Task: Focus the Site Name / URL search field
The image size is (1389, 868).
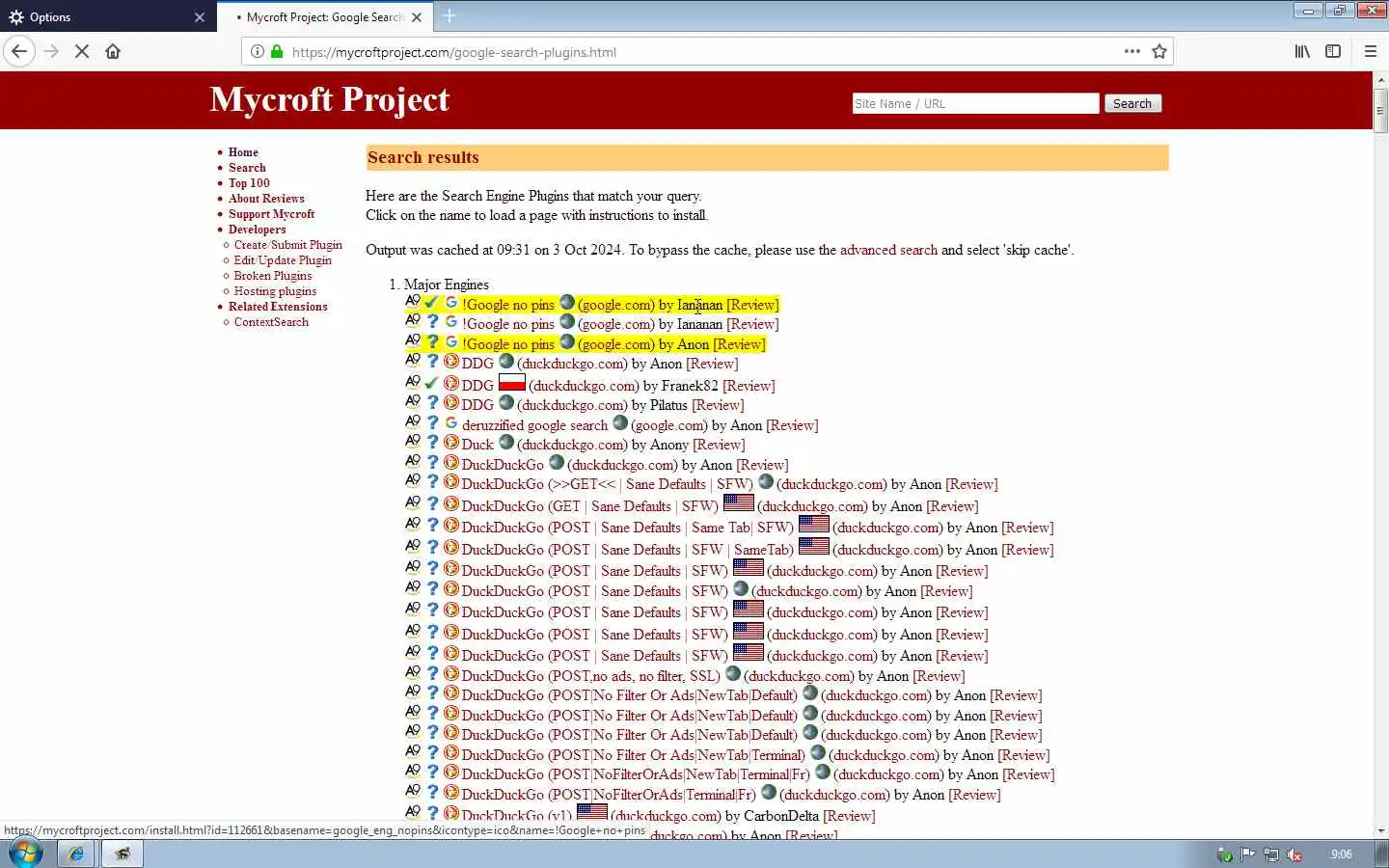Action: 975,103
